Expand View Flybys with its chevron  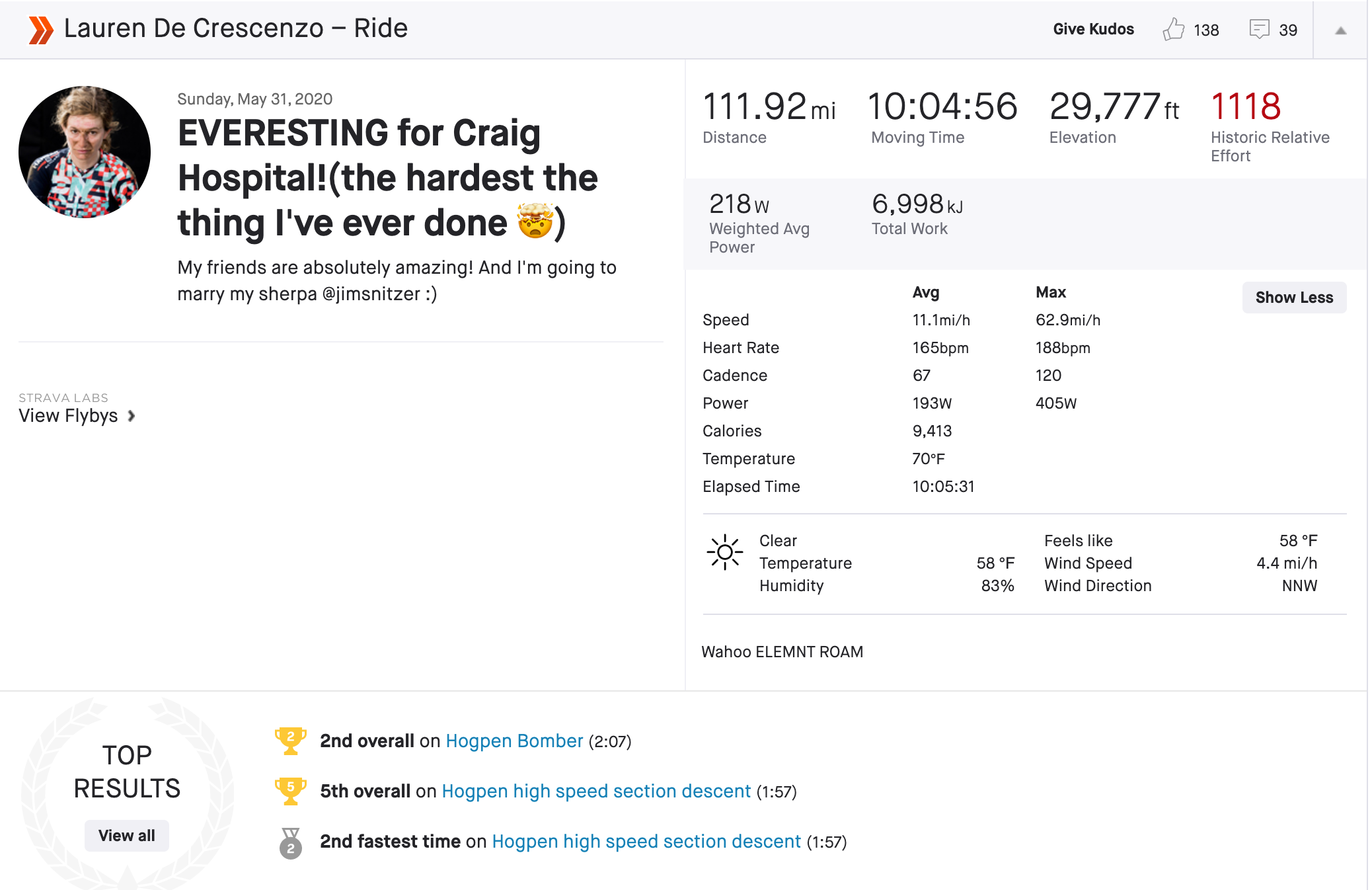[x=132, y=416]
